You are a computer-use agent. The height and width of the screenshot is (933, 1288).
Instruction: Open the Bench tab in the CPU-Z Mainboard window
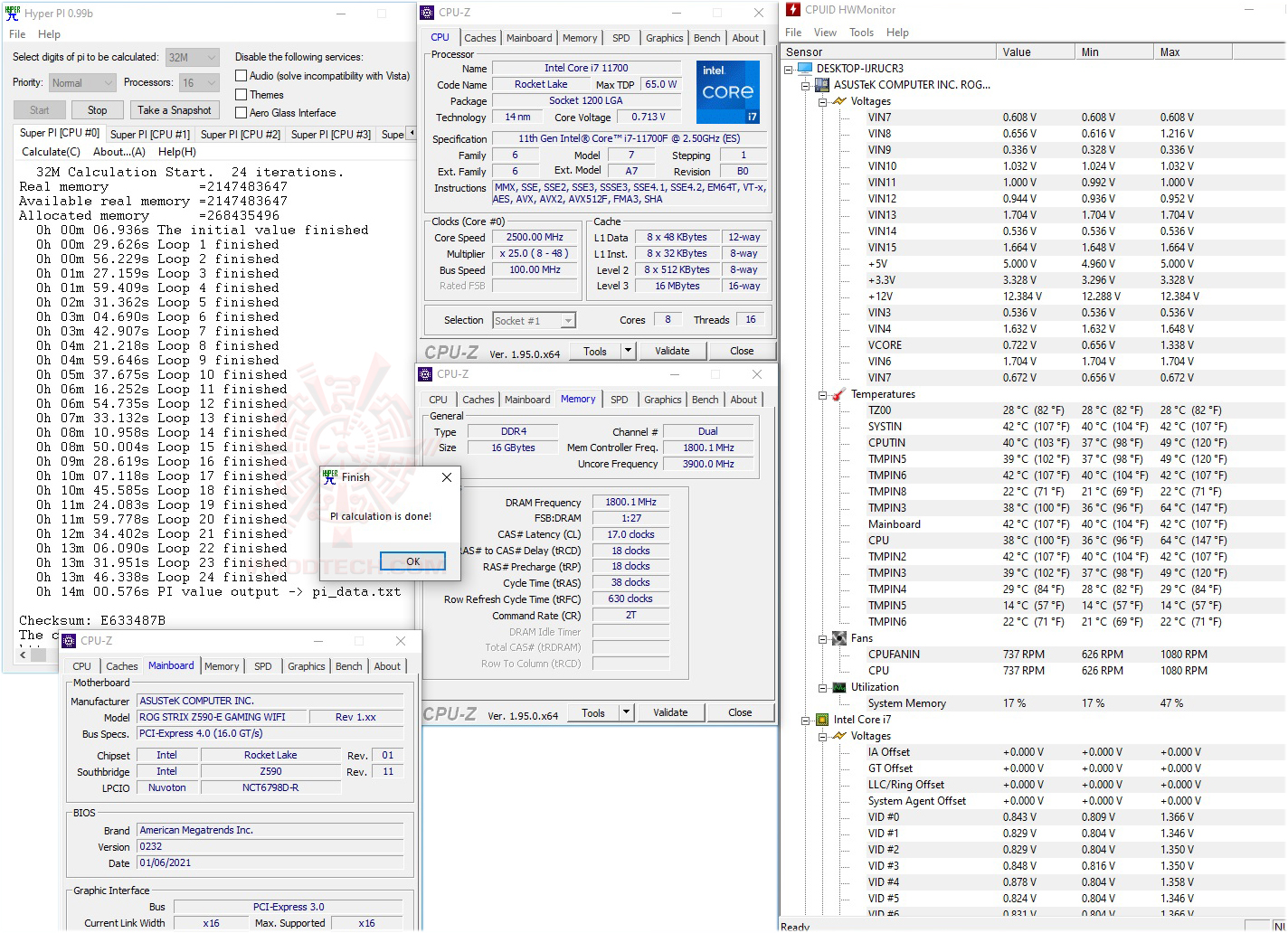tap(349, 666)
